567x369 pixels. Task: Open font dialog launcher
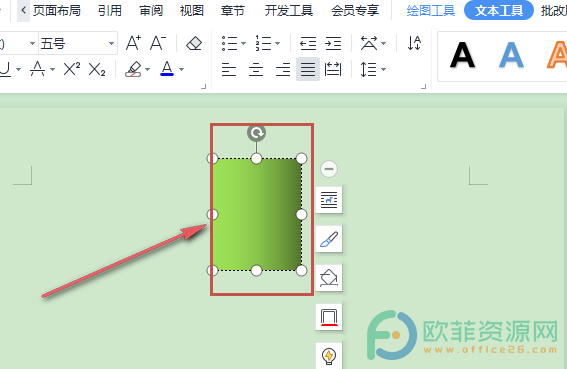click(x=204, y=86)
